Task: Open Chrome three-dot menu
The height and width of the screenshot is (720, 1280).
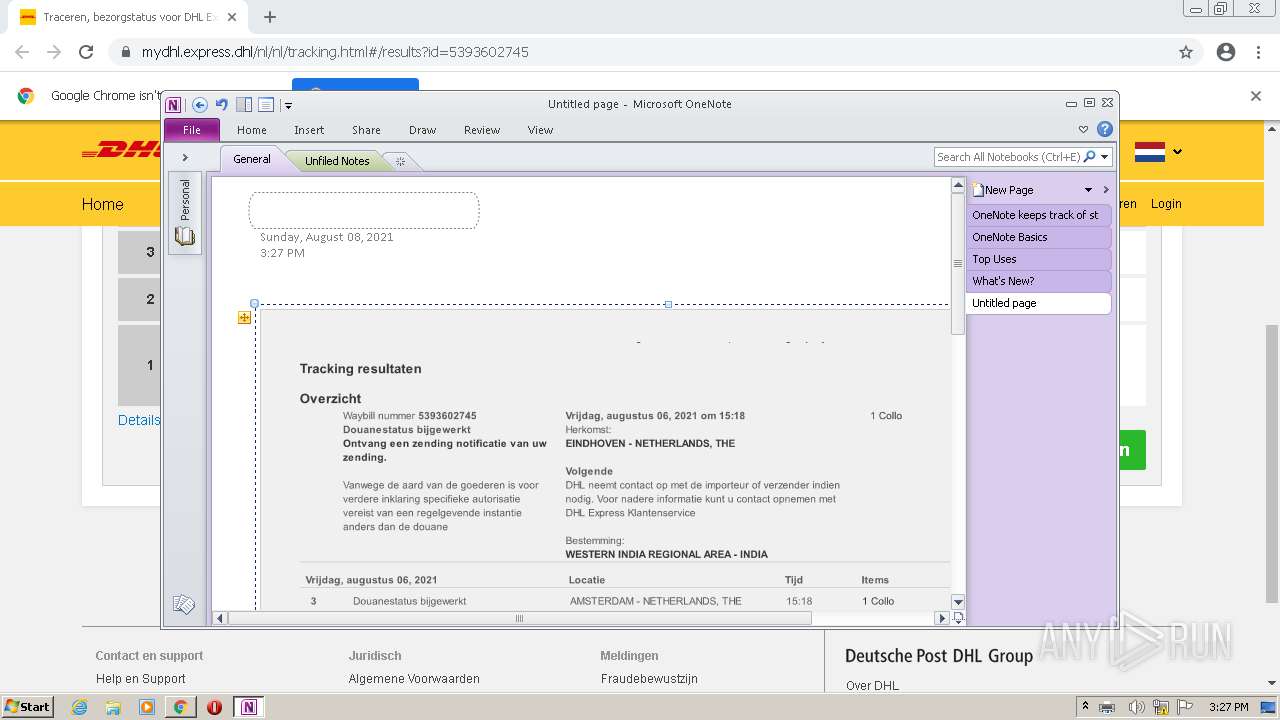Action: 1258,52
